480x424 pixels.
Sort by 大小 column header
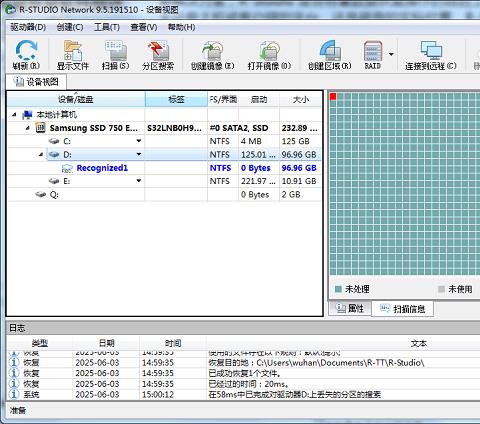click(x=300, y=99)
